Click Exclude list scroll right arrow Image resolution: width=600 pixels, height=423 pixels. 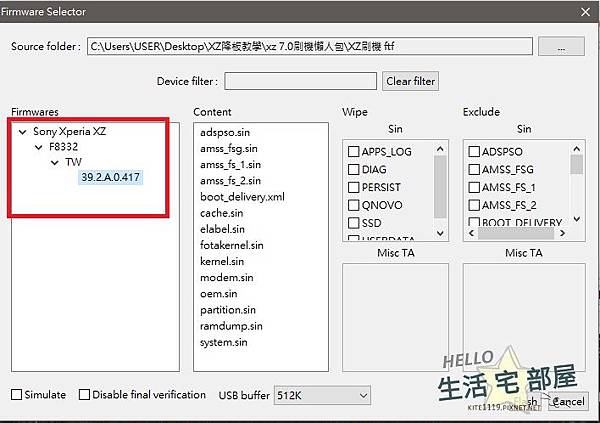tap(562, 233)
